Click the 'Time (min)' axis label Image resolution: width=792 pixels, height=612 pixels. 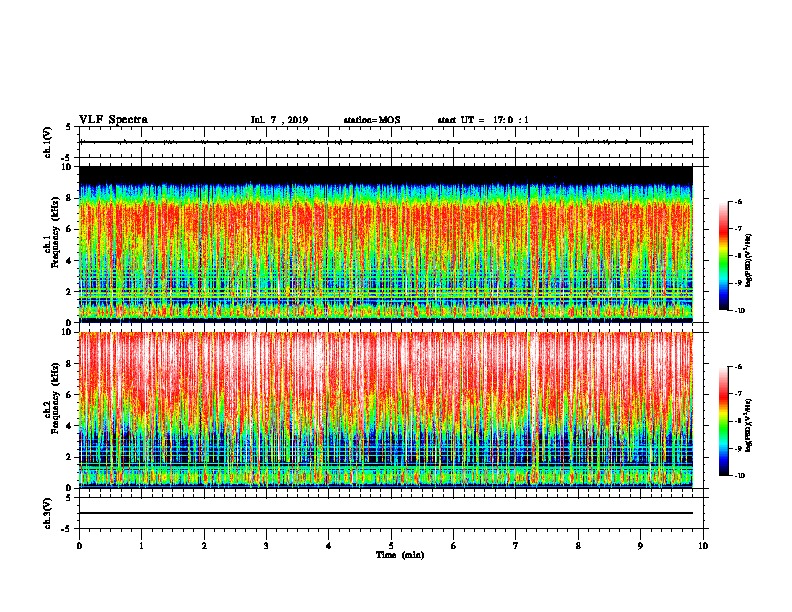pos(400,555)
